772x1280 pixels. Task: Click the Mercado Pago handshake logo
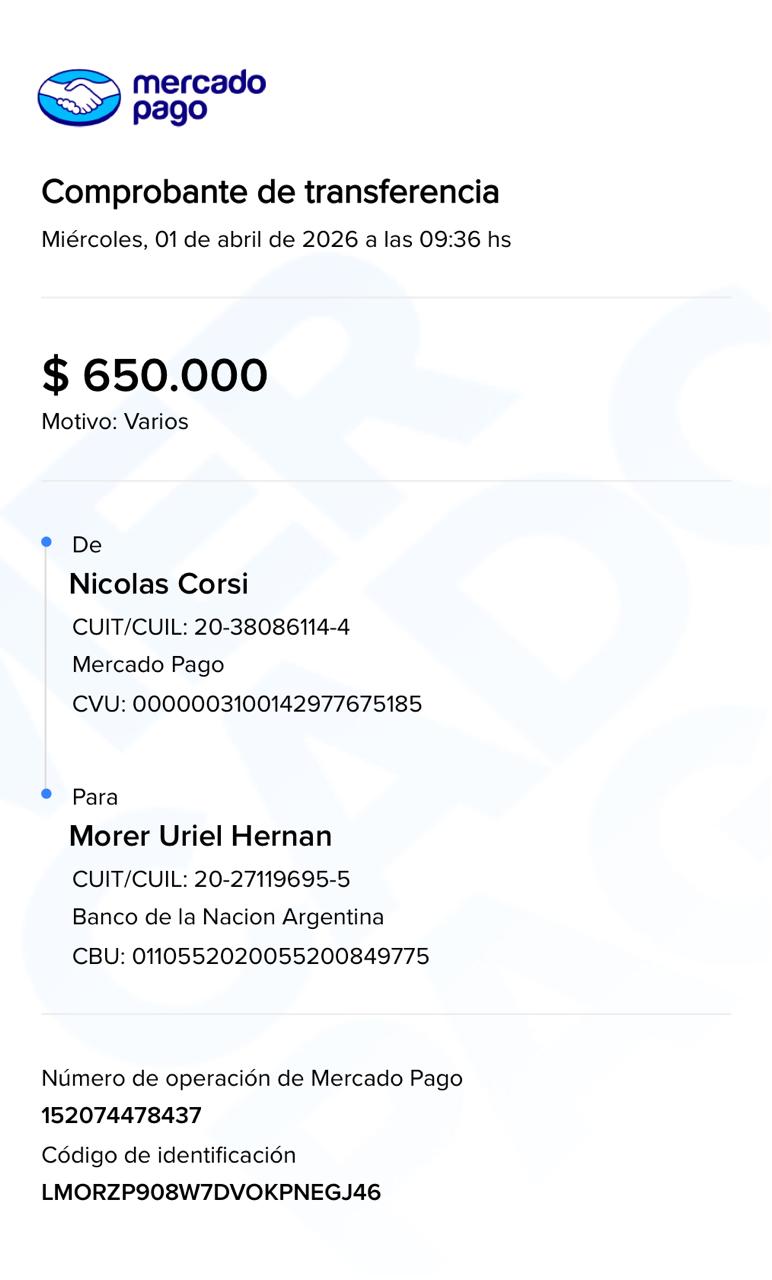[x=79, y=97]
